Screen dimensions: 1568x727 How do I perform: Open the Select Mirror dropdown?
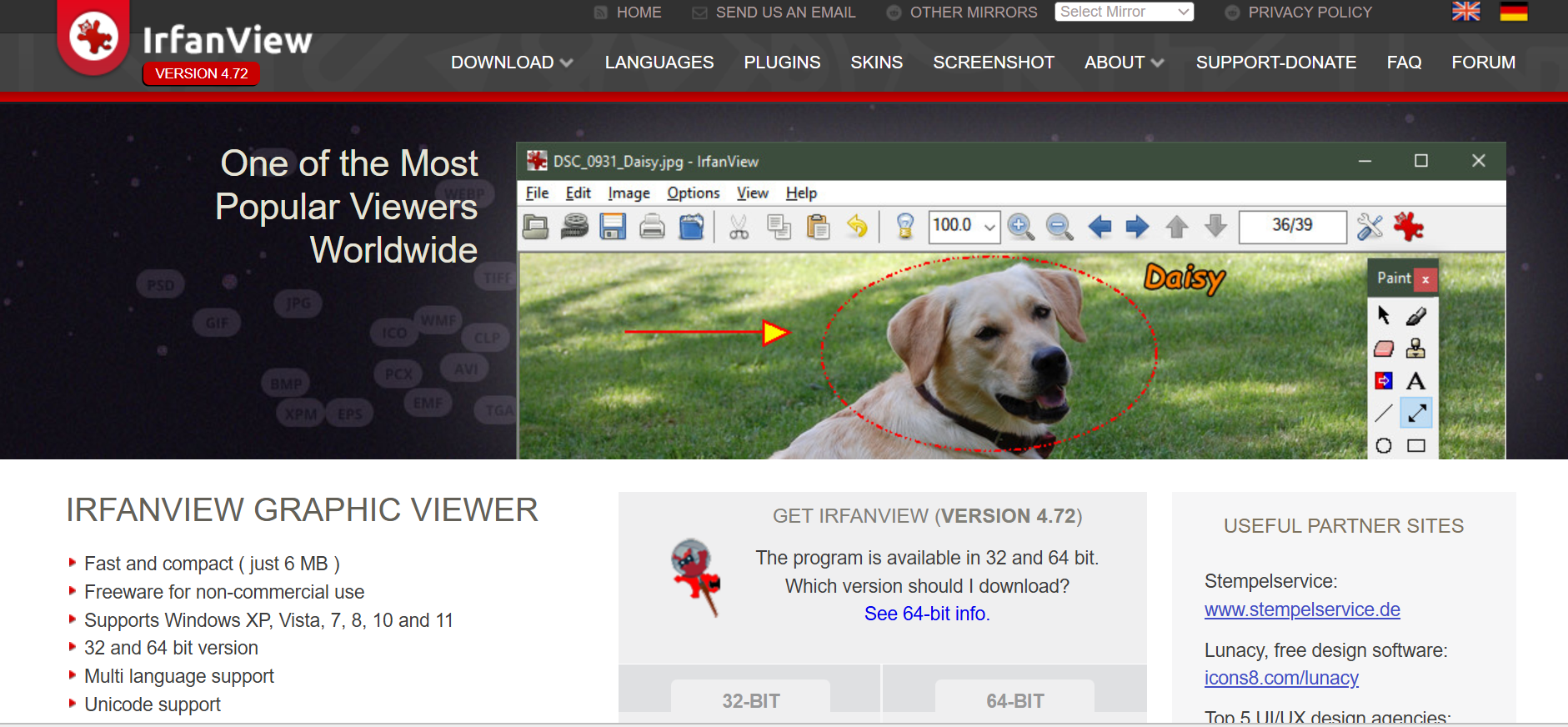tap(1124, 12)
